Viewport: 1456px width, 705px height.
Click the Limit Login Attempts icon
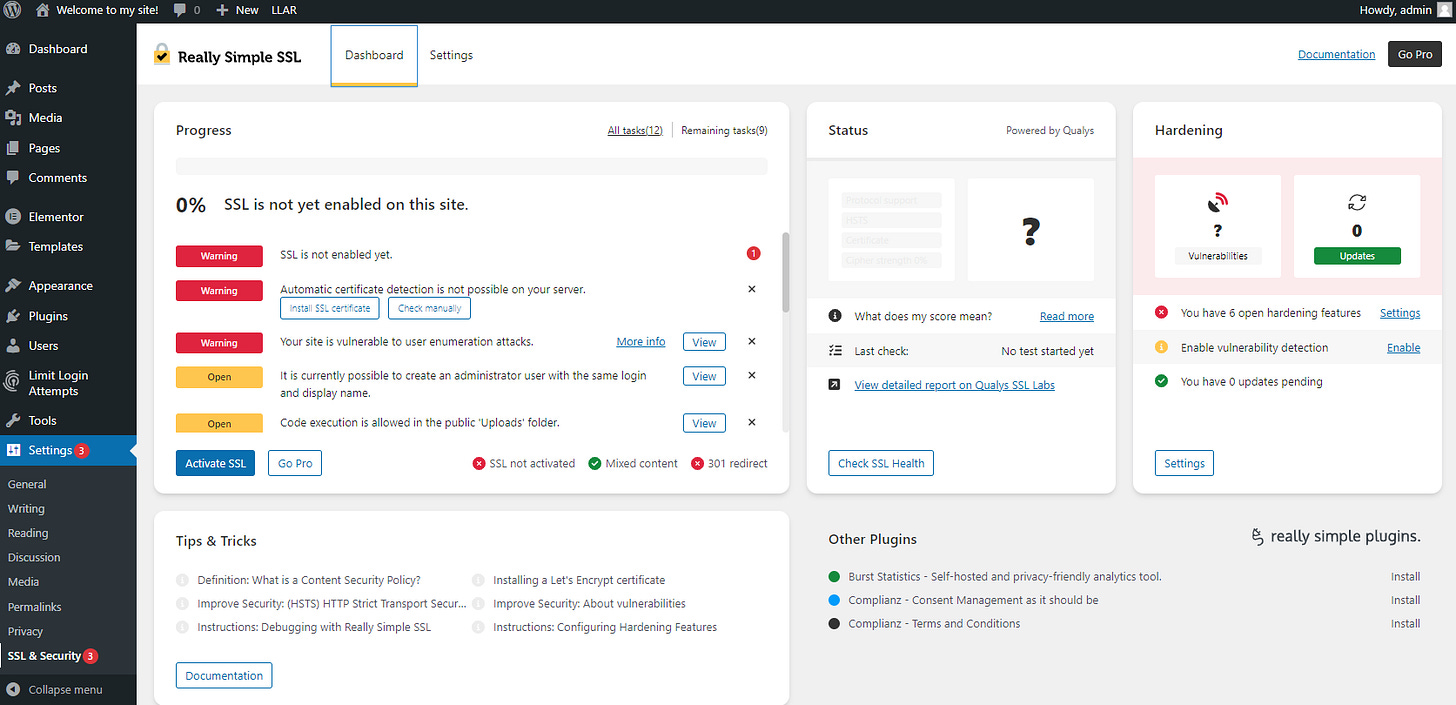[13, 381]
